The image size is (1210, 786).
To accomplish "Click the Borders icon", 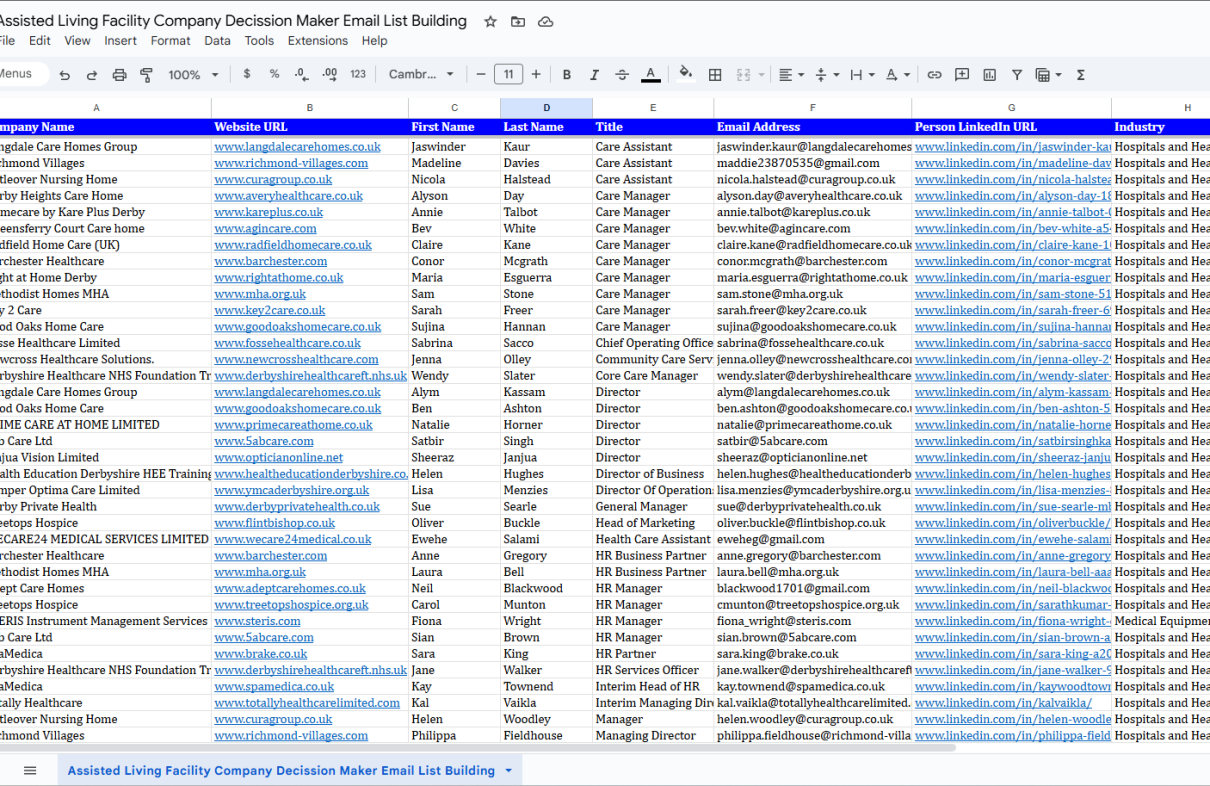I will [715, 75].
